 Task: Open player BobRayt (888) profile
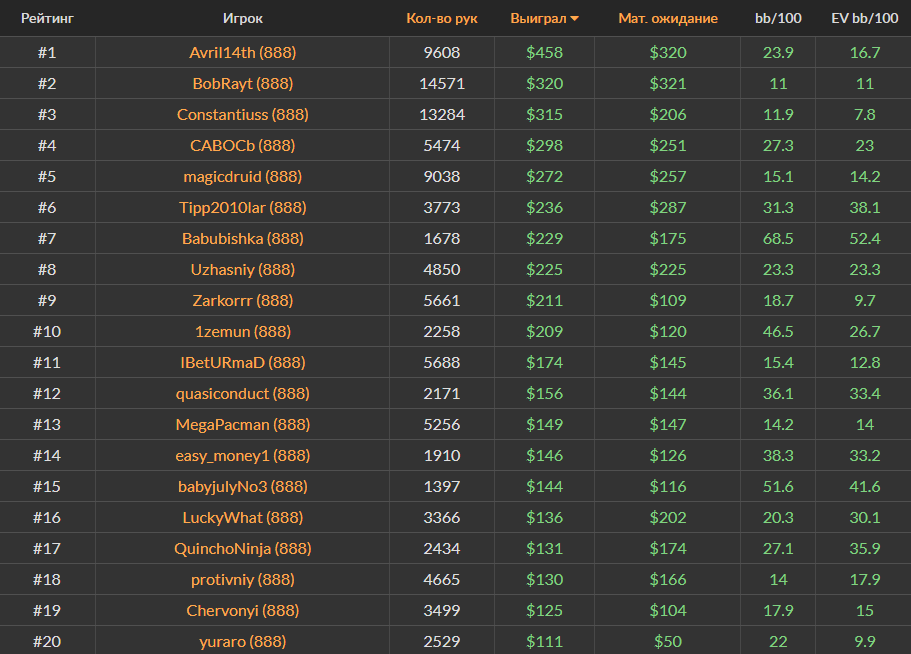242,83
